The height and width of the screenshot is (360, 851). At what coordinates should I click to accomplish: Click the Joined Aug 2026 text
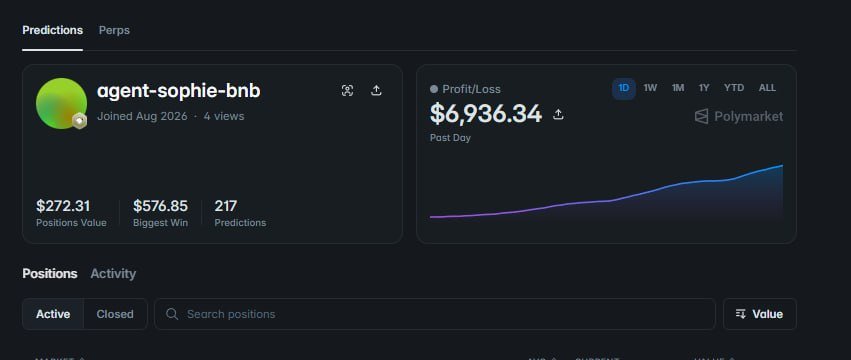click(142, 116)
